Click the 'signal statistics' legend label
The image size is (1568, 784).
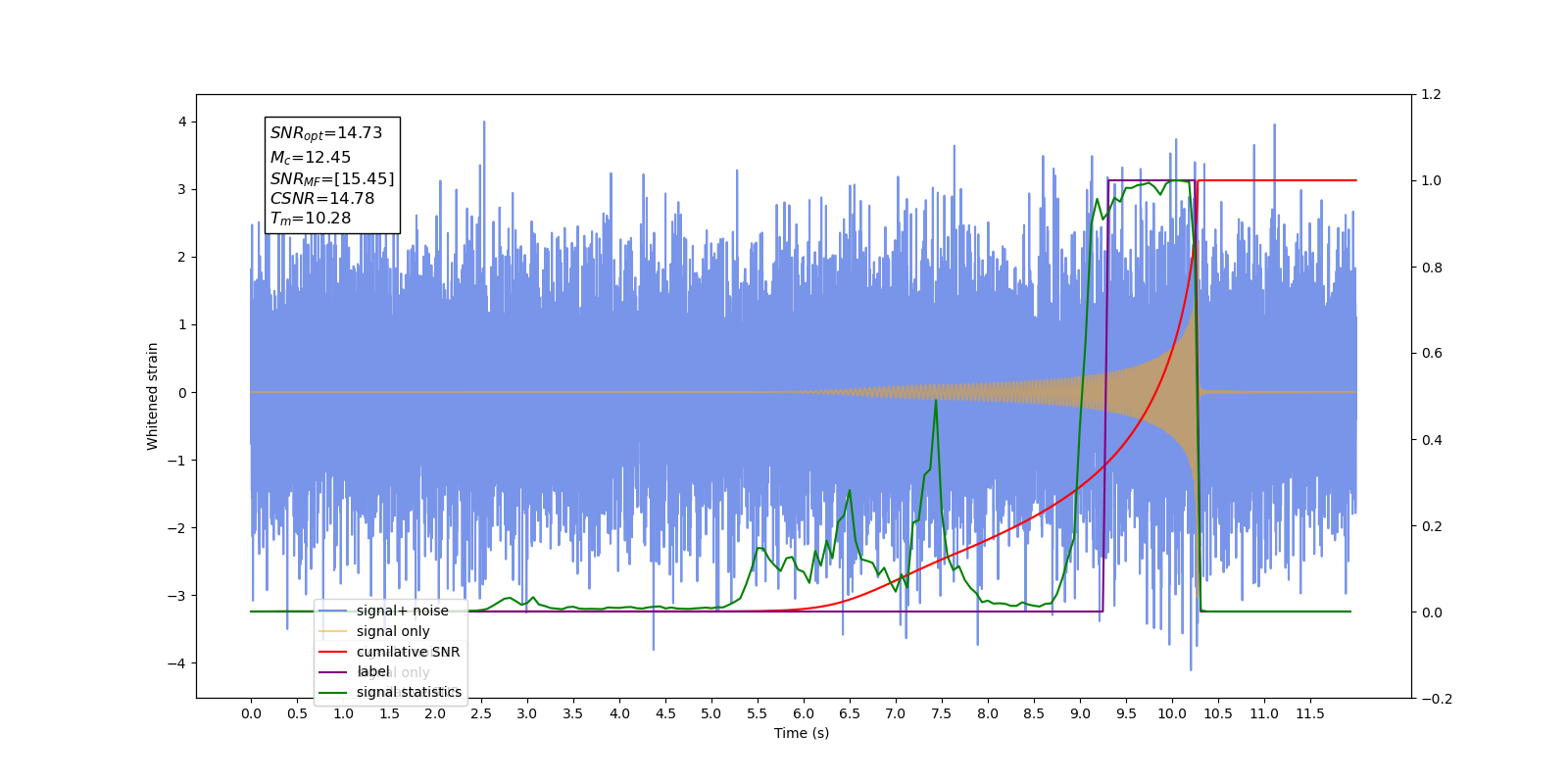(x=409, y=692)
